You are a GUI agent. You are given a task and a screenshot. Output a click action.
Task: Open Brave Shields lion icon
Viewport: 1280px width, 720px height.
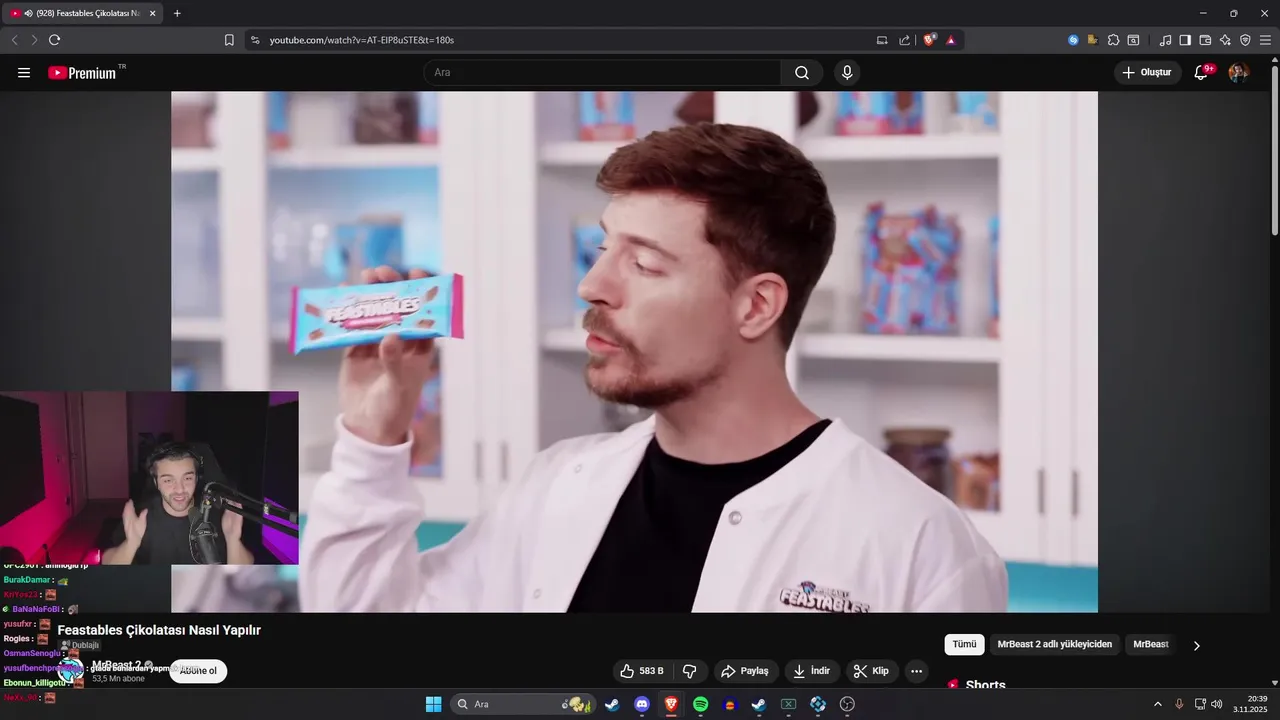coord(930,40)
